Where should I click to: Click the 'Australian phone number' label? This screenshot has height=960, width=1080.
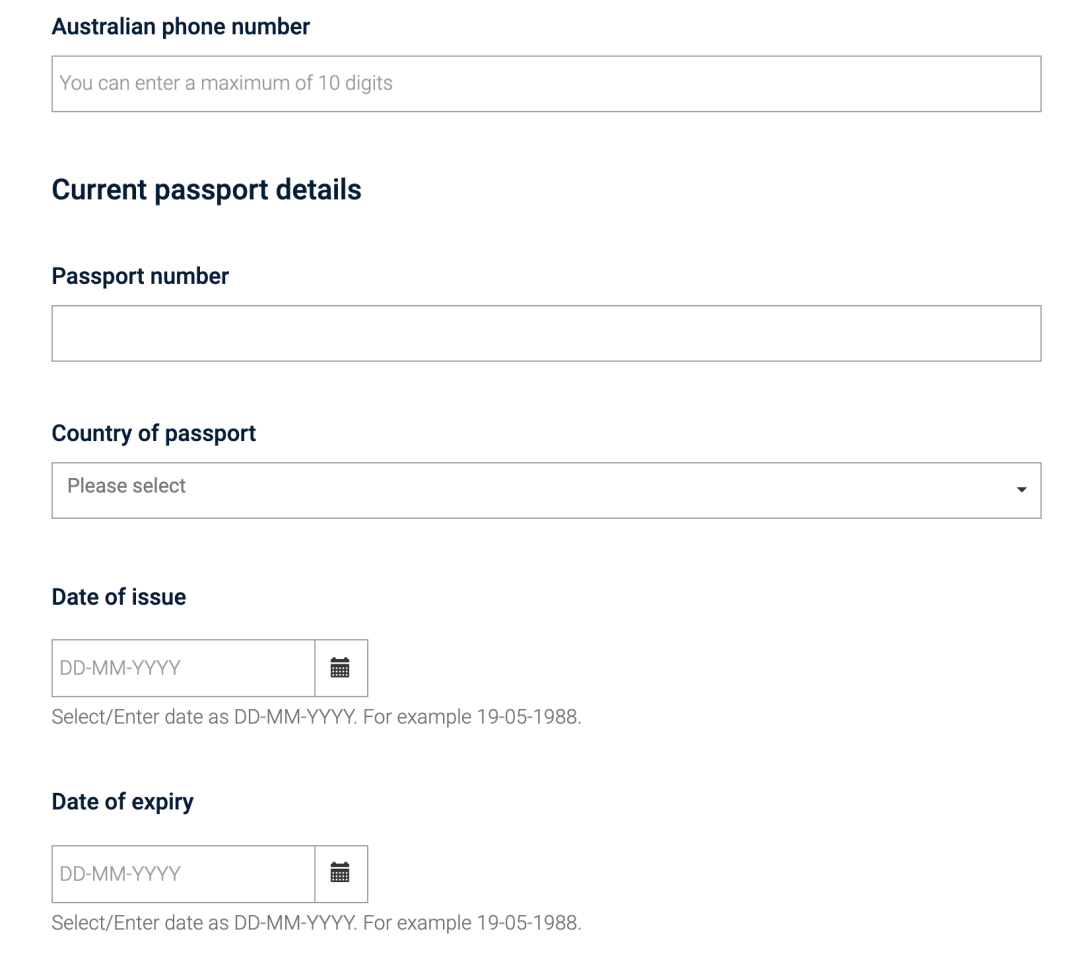click(x=180, y=27)
